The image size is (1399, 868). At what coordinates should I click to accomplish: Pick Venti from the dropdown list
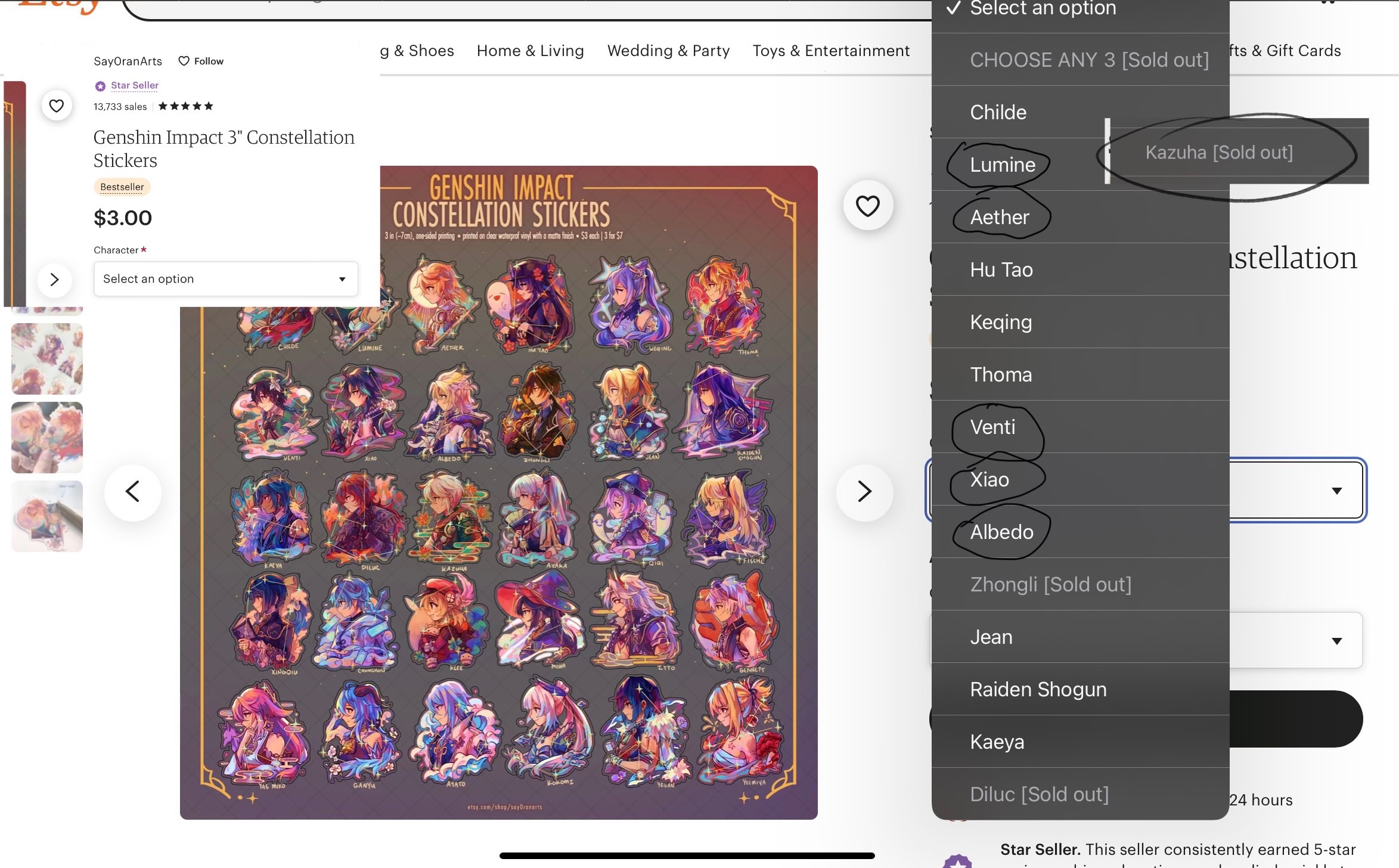click(992, 427)
